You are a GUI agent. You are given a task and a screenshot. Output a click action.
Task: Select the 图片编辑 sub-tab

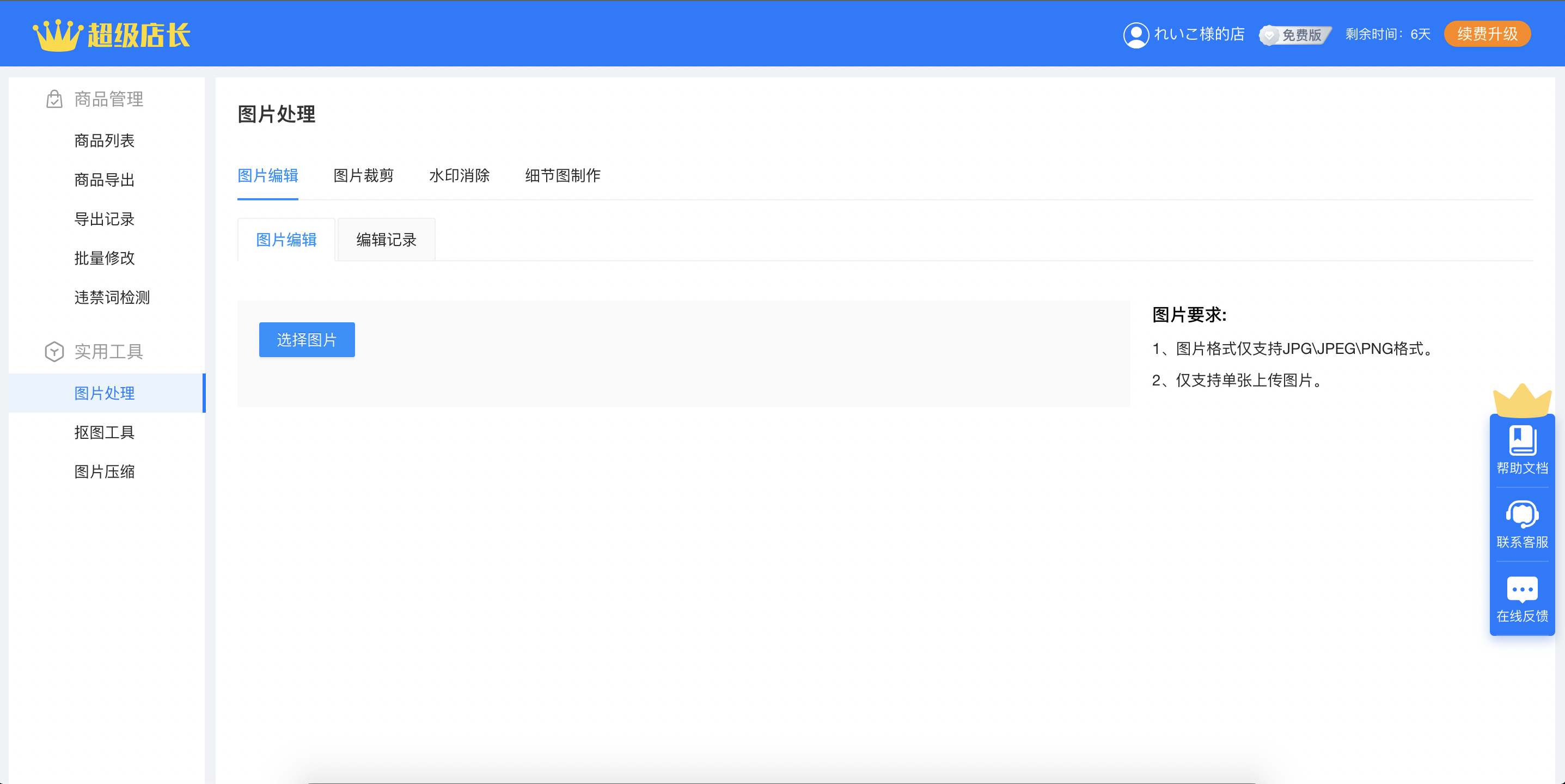click(286, 240)
